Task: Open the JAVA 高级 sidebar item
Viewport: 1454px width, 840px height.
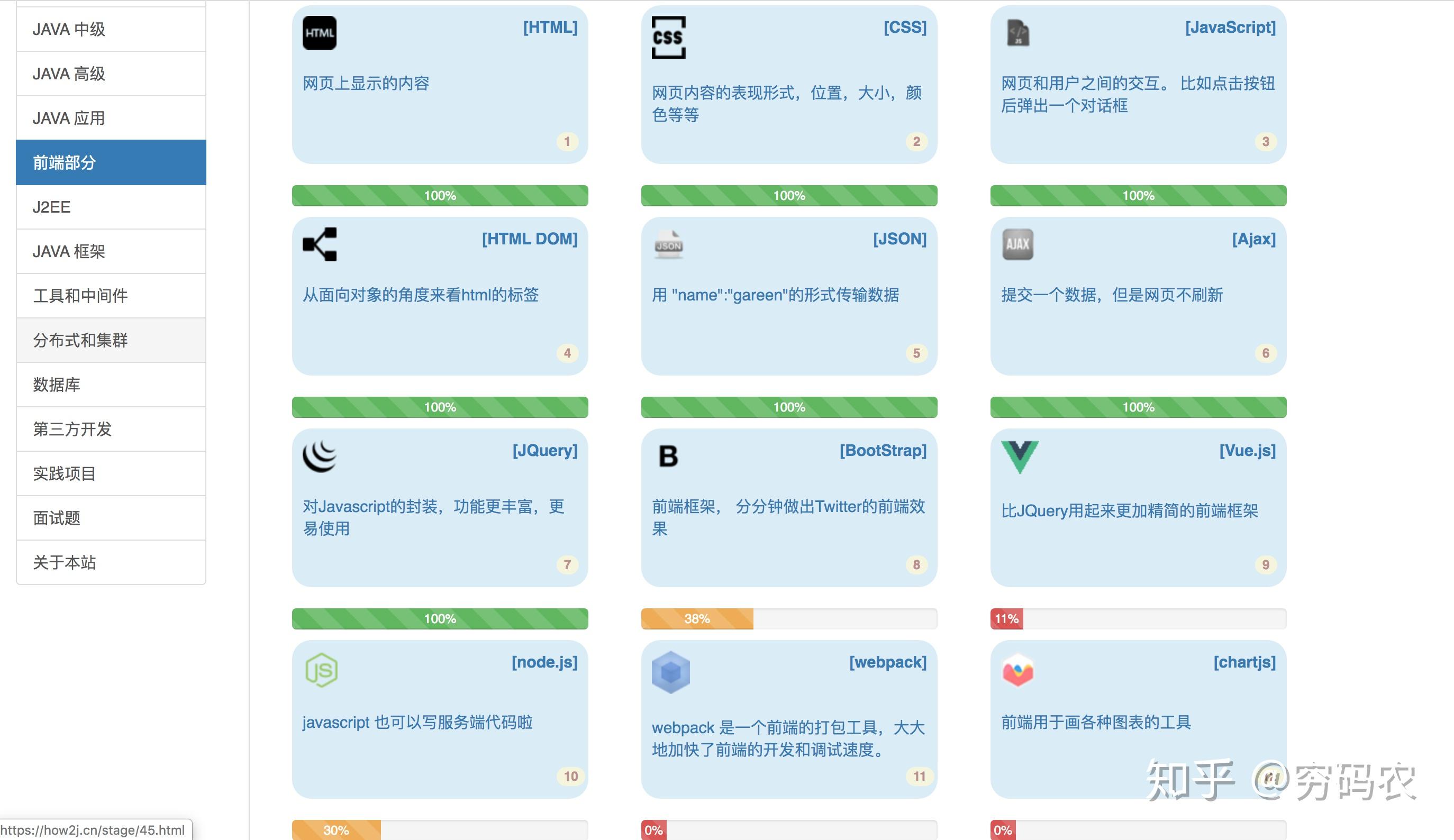Action: [111, 74]
